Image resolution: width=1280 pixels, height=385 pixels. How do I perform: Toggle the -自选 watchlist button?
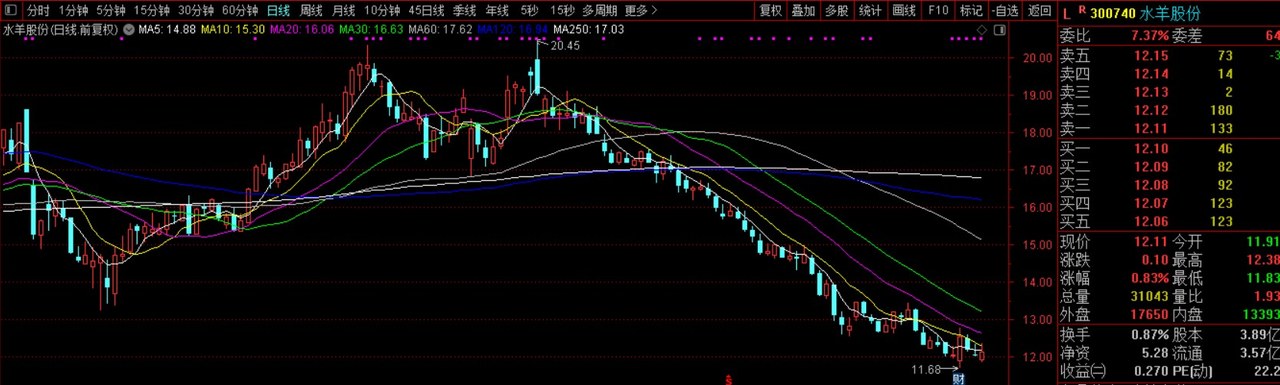pyautogui.click(x=1005, y=11)
